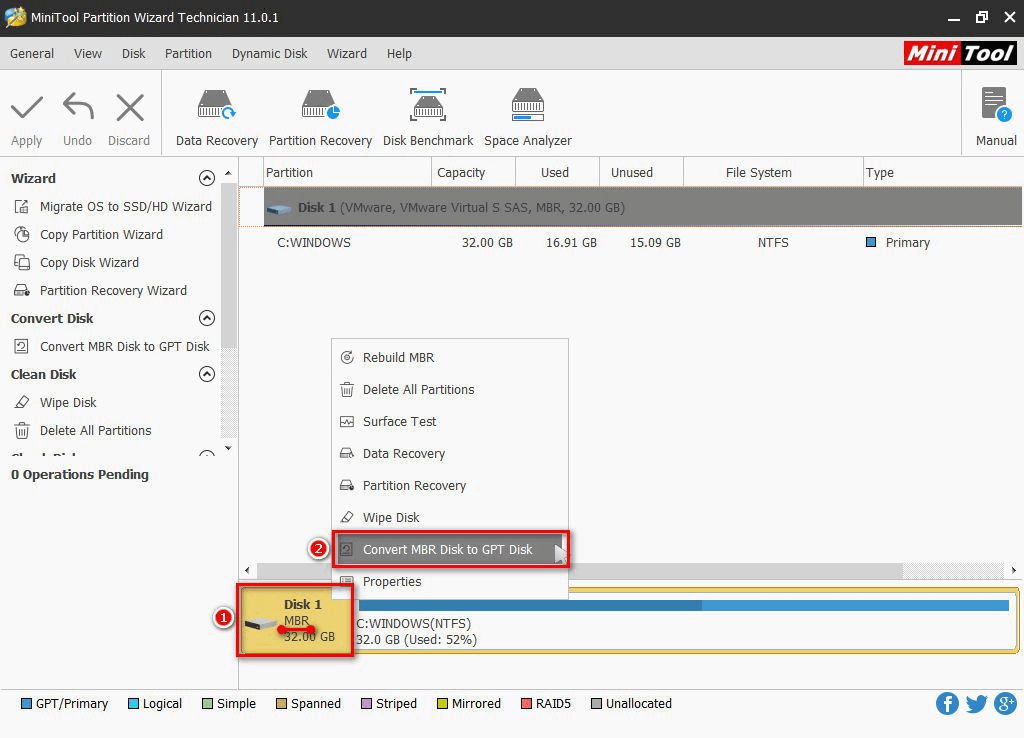Image resolution: width=1024 pixels, height=738 pixels.
Task: Choose Data Recovery in context menu
Action: coord(450,453)
